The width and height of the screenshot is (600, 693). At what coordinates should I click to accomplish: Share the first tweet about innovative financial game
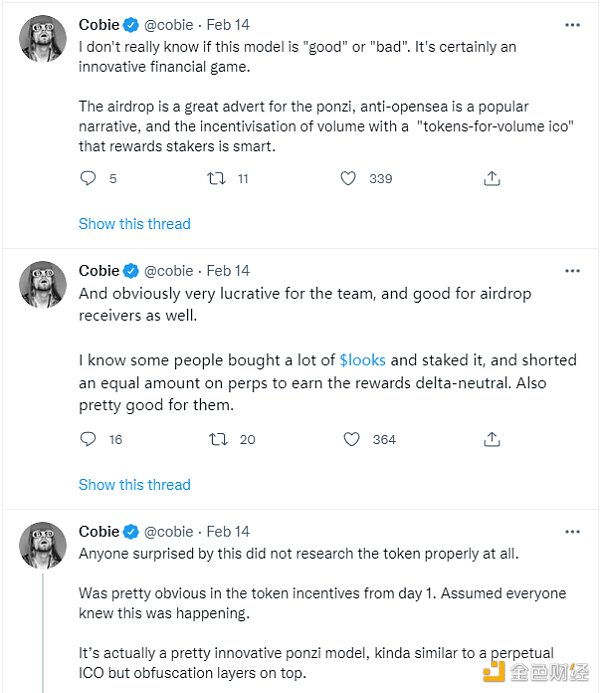[491, 178]
